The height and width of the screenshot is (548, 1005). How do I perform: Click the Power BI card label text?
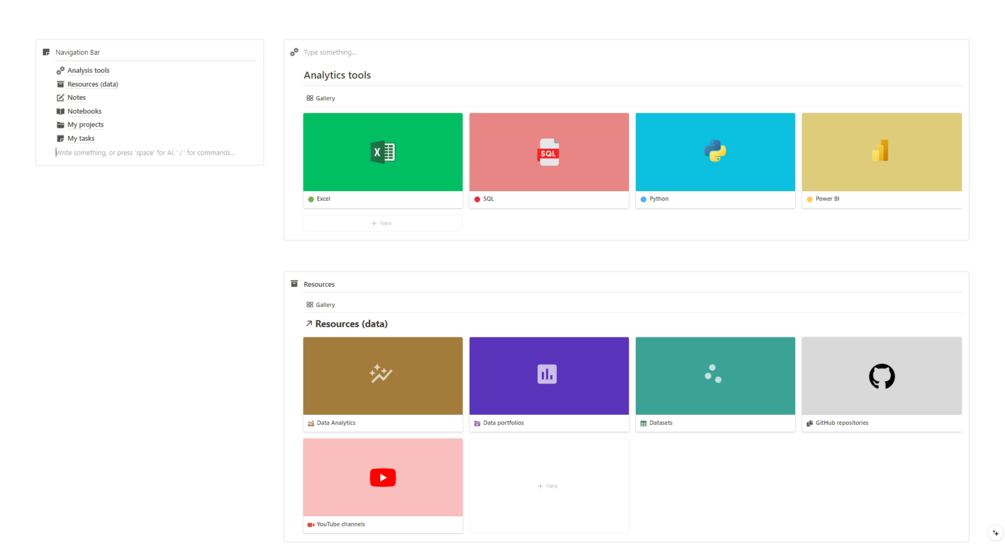point(827,199)
